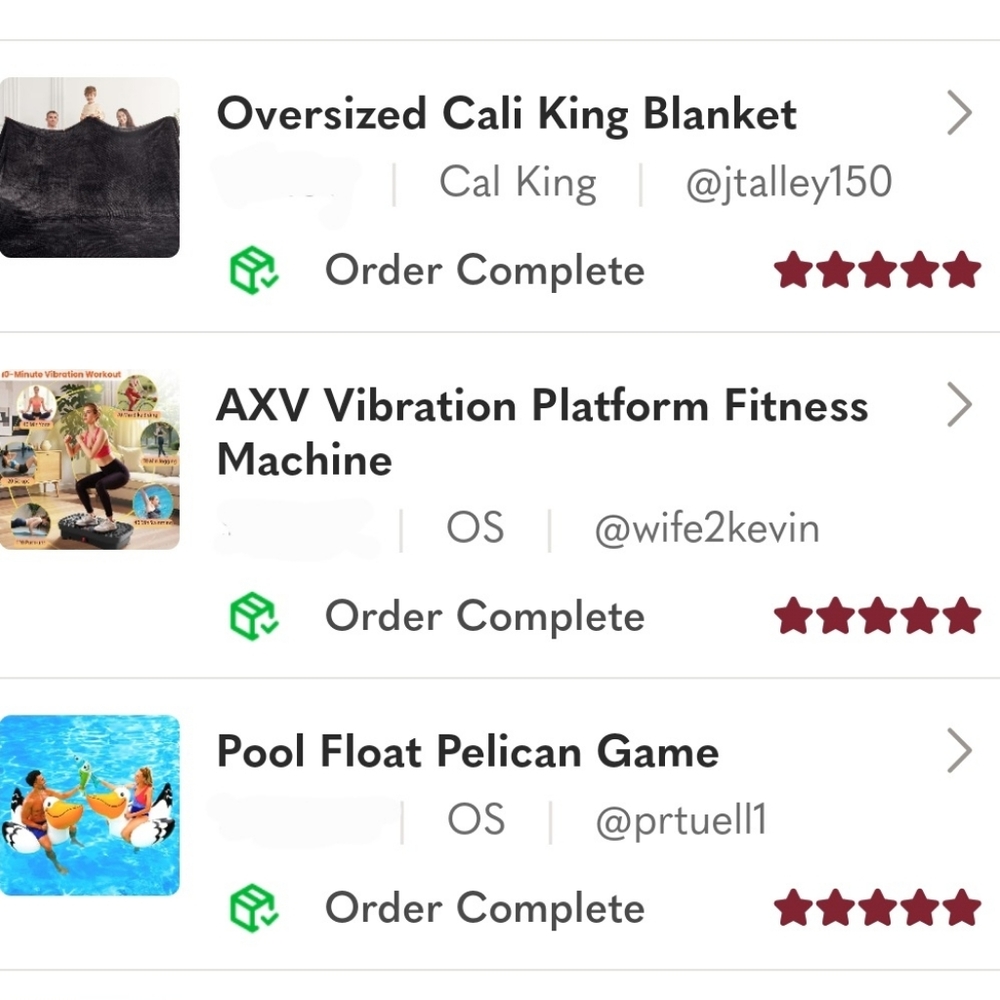Click the five-star rating on the AXV Vibration Platform order
The height and width of the screenshot is (1000, 1000).
tap(877, 617)
